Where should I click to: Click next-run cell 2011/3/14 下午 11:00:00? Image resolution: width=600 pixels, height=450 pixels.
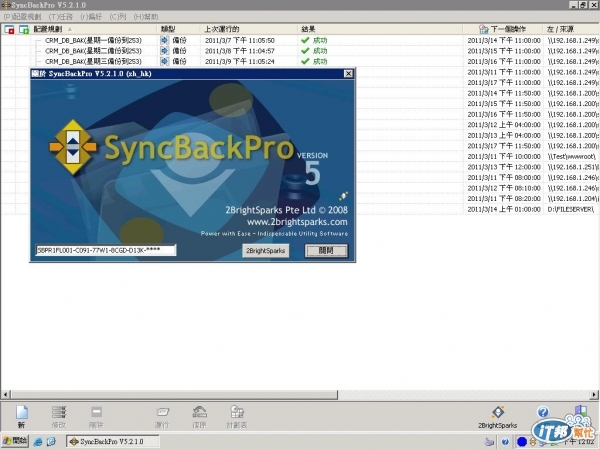click(x=504, y=40)
